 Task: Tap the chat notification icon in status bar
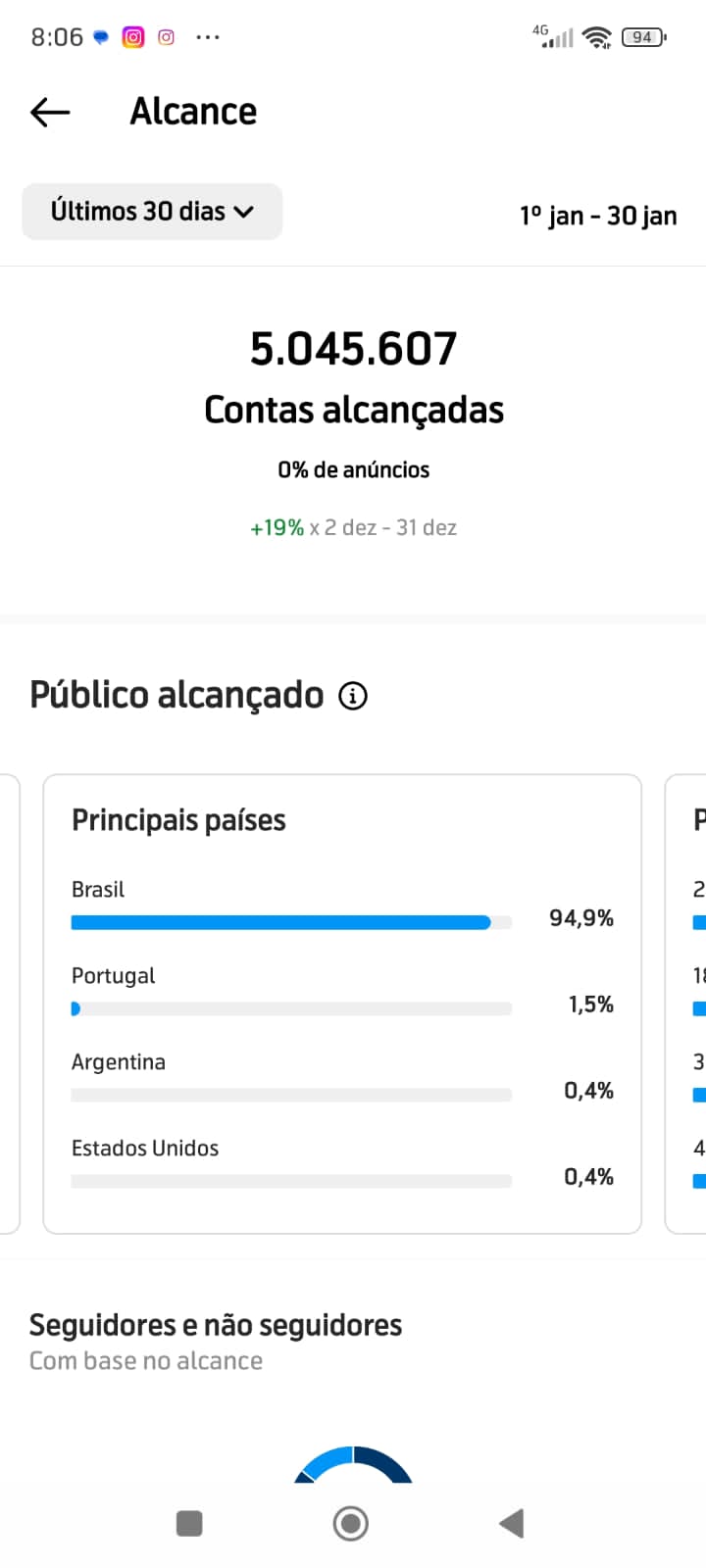point(101,37)
